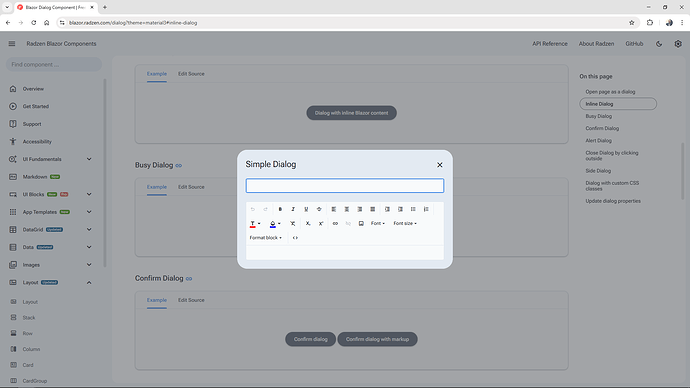Open Edit Source tab in Inline Dialog
The height and width of the screenshot is (388, 690).
point(191,74)
